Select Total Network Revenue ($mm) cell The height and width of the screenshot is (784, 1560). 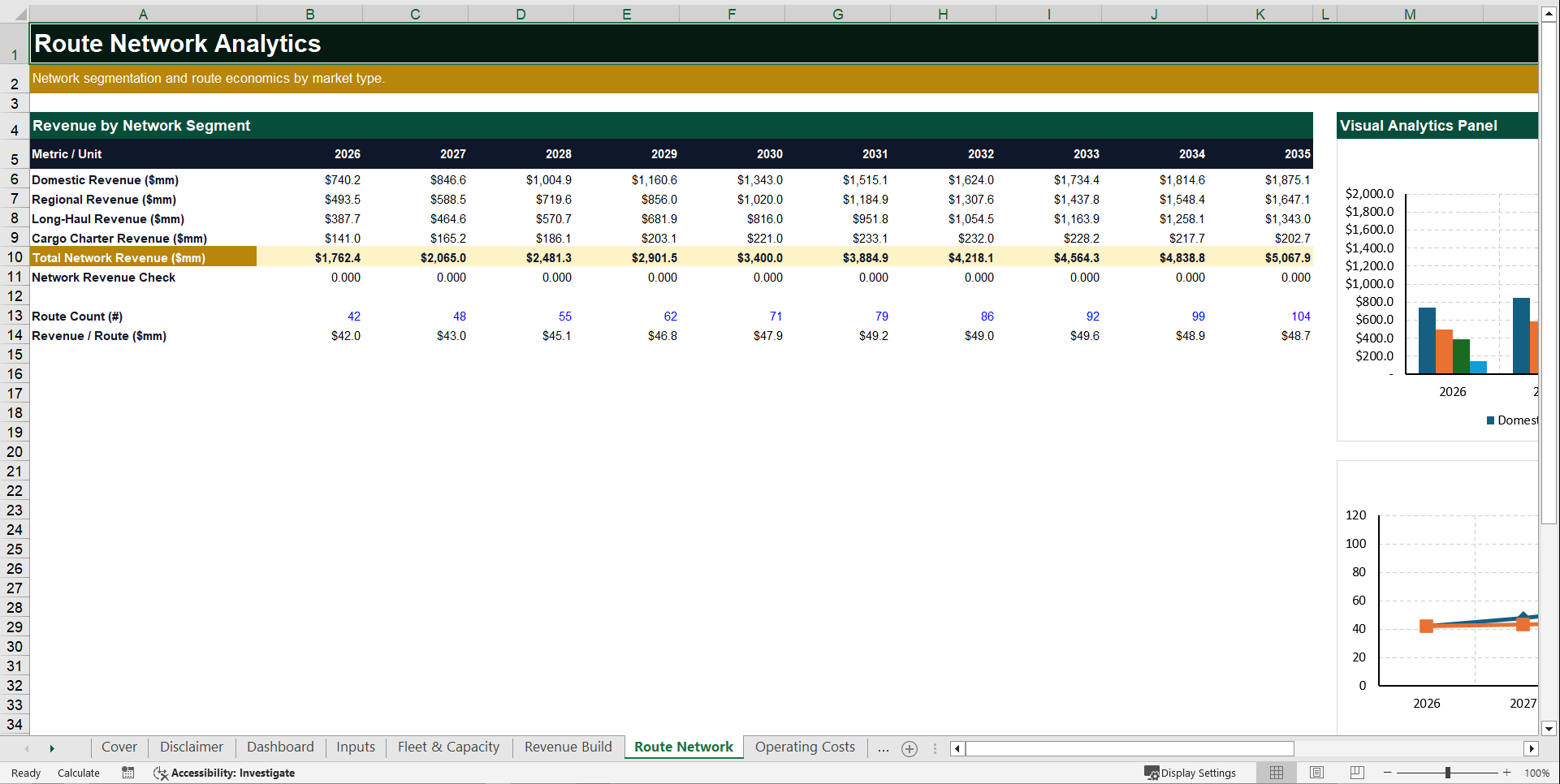(143, 257)
